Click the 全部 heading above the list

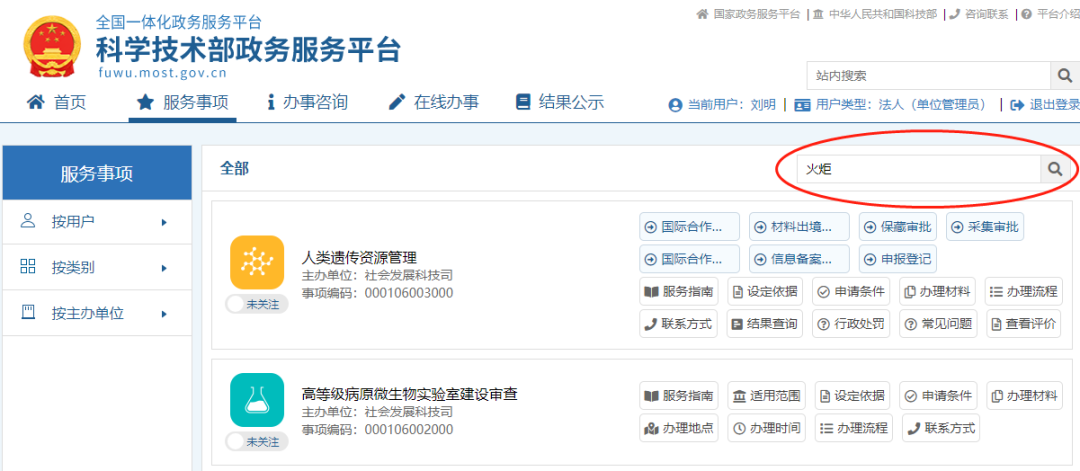(x=235, y=169)
